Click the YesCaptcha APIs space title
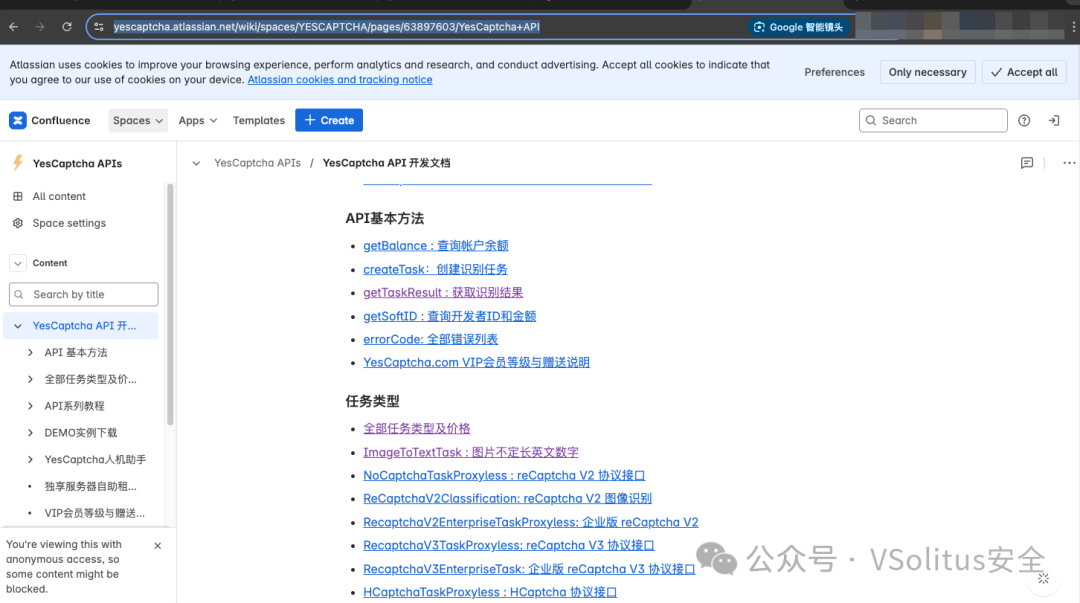The height and width of the screenshot is (603, 1080). (x=77, y=163)
